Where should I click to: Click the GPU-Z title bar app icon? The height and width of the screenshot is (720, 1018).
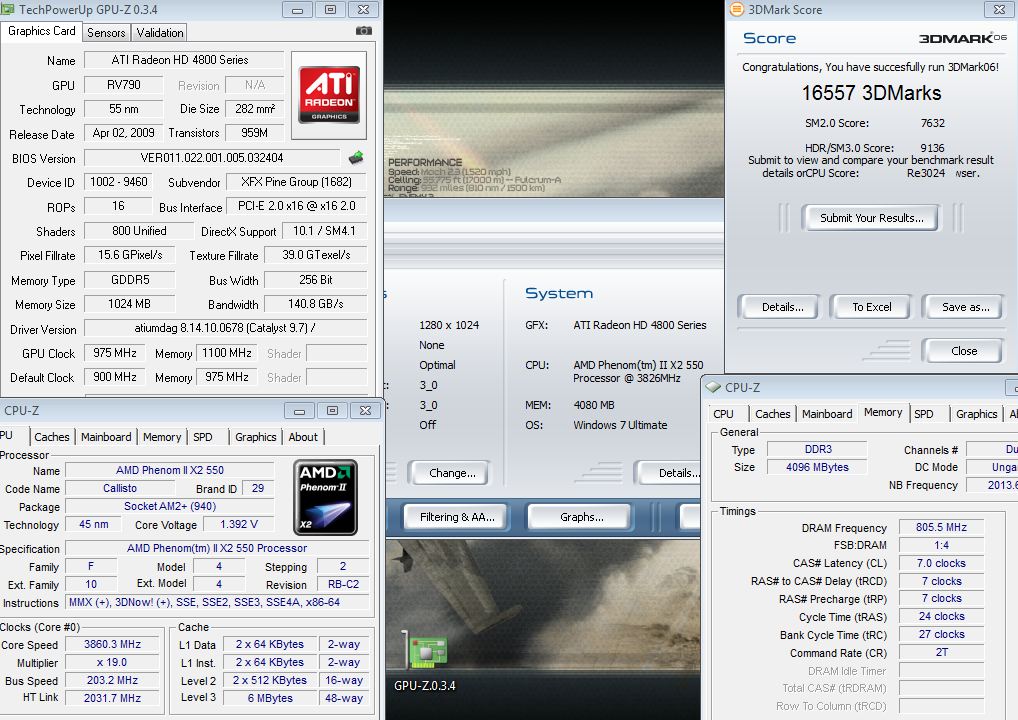7,9
